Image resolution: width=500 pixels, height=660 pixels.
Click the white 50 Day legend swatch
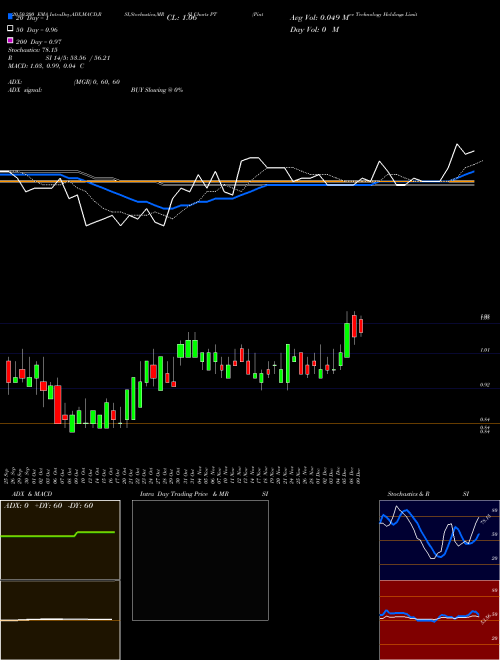point(10,29)
